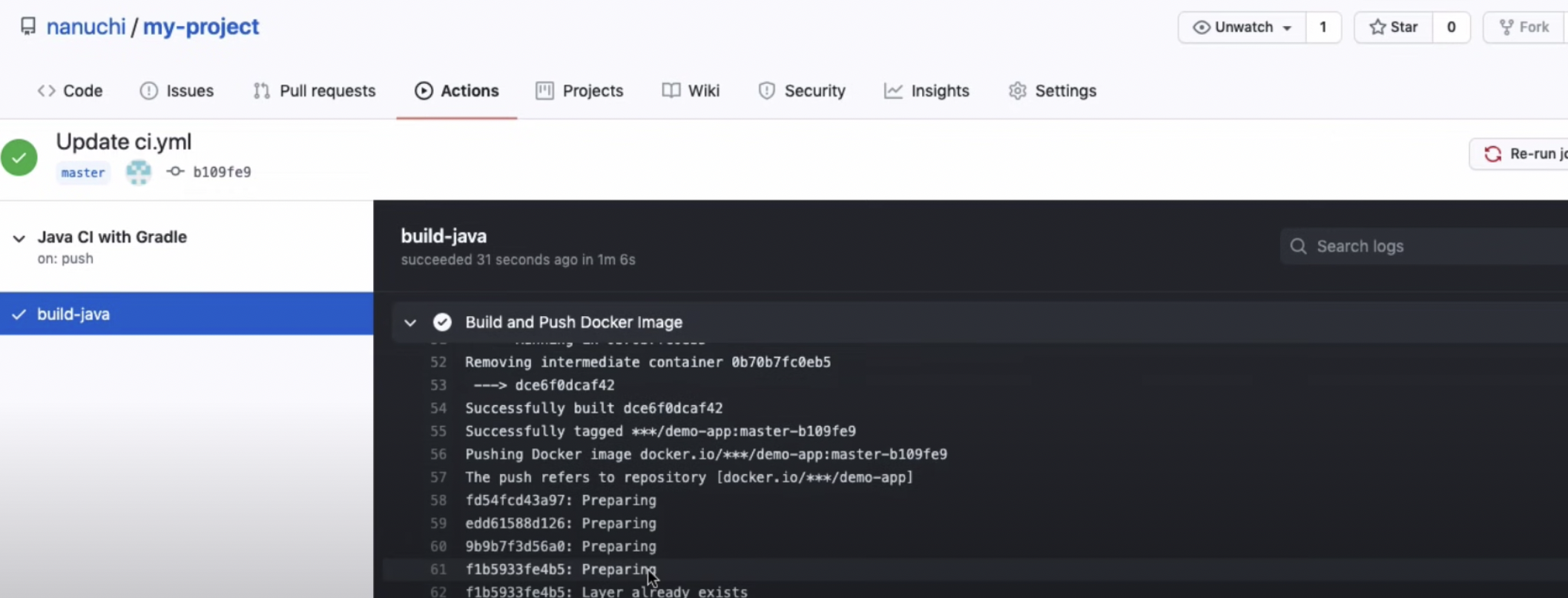Click 'edd61588d126: Preparing' log text
The width and height of the screenshot is (1568, 598).
[x=561, y=523]
